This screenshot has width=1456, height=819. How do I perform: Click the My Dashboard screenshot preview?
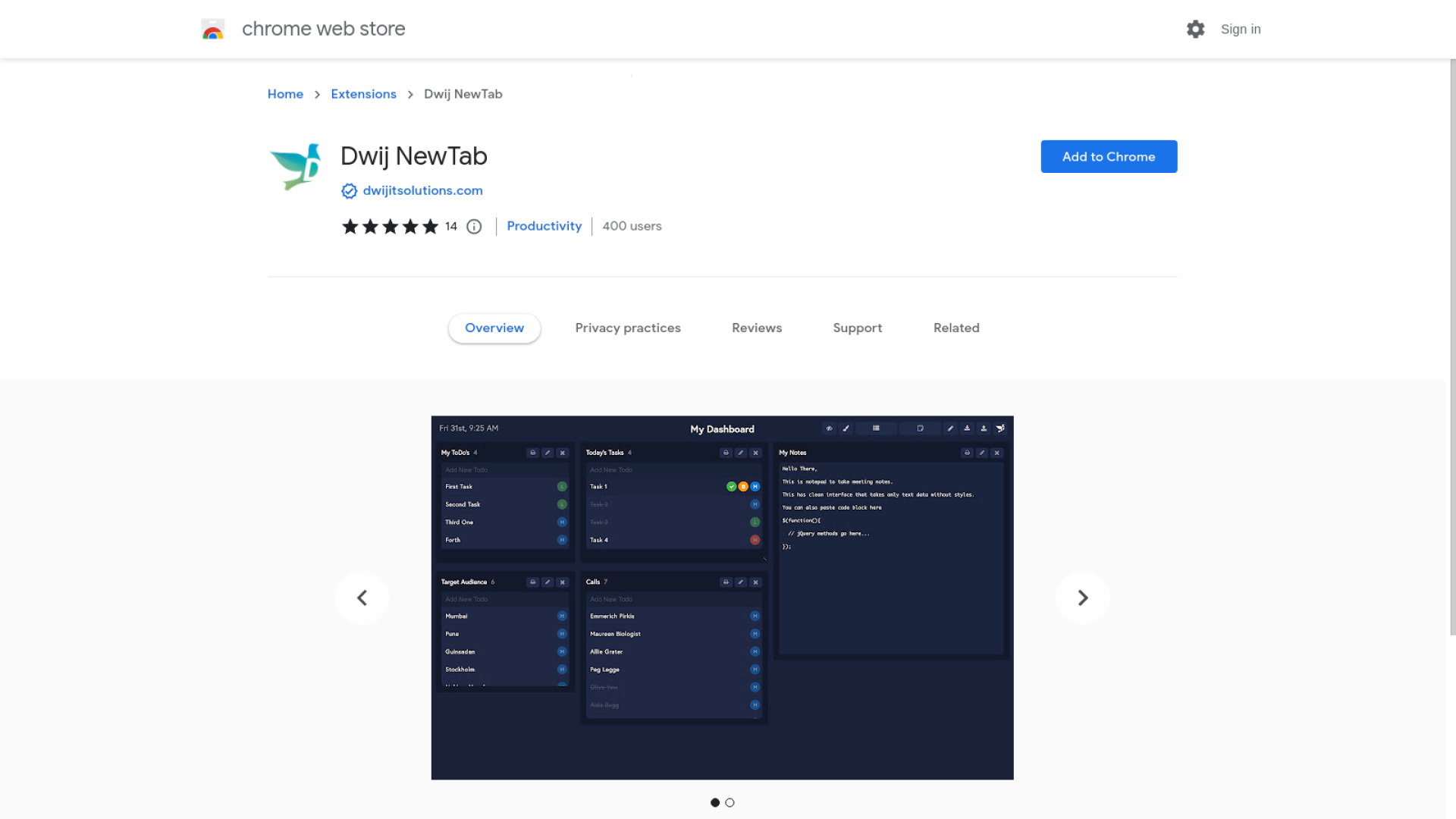pos(722,598)
